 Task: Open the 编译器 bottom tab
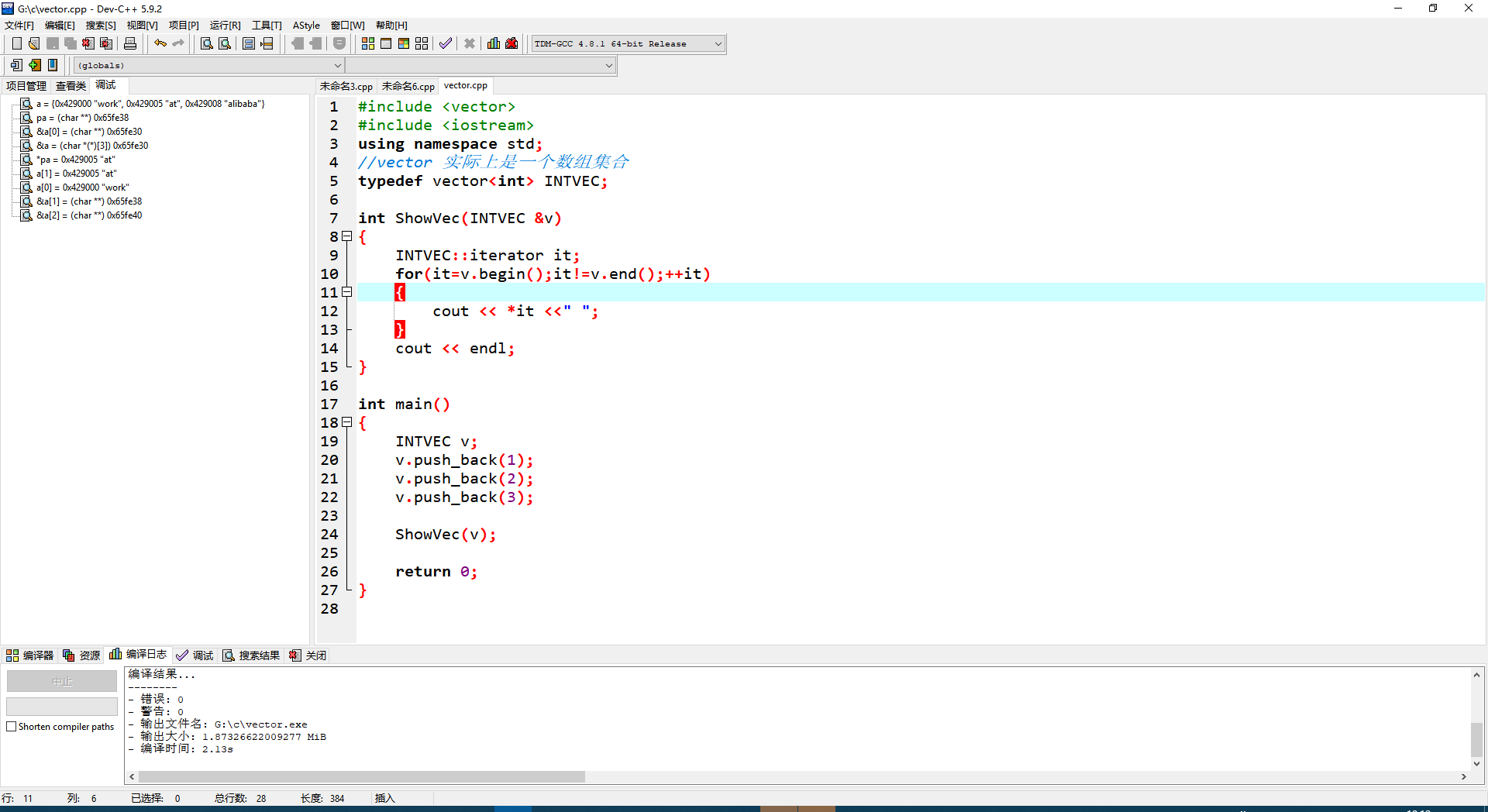point(30,655)
